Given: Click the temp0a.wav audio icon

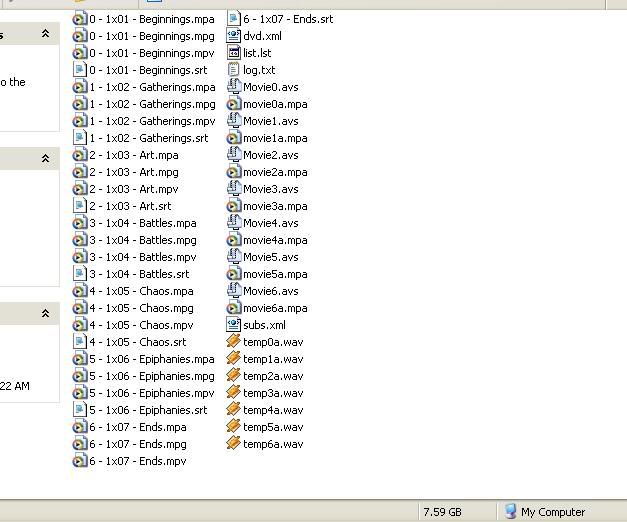Looking at the screenshot, I should tap(234, 342).
